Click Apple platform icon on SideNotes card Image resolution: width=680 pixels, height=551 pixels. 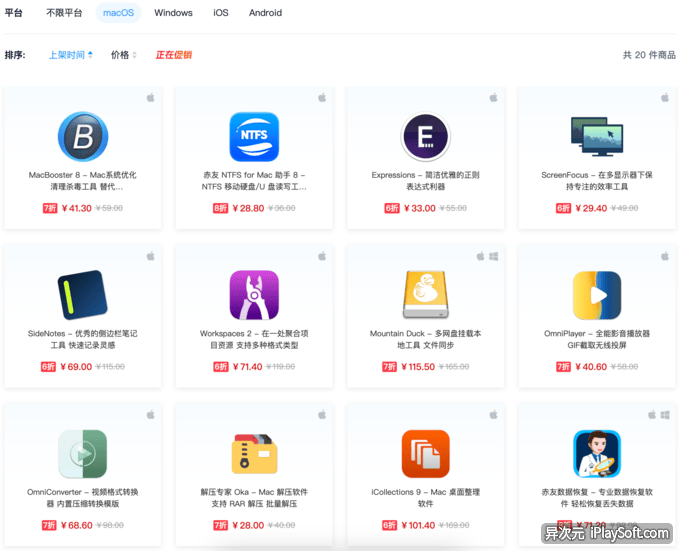pyautogui.click(x=150, y=256)
